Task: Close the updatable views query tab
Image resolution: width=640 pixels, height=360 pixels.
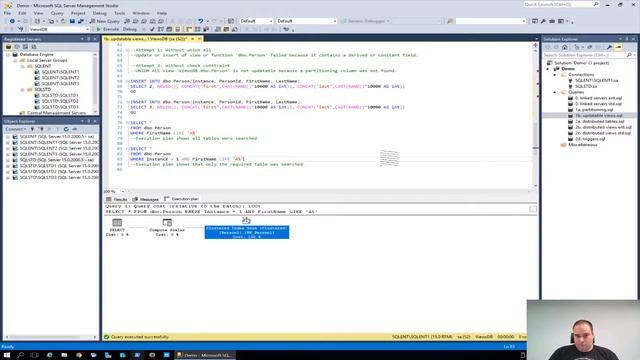Action: click(200, 39)
